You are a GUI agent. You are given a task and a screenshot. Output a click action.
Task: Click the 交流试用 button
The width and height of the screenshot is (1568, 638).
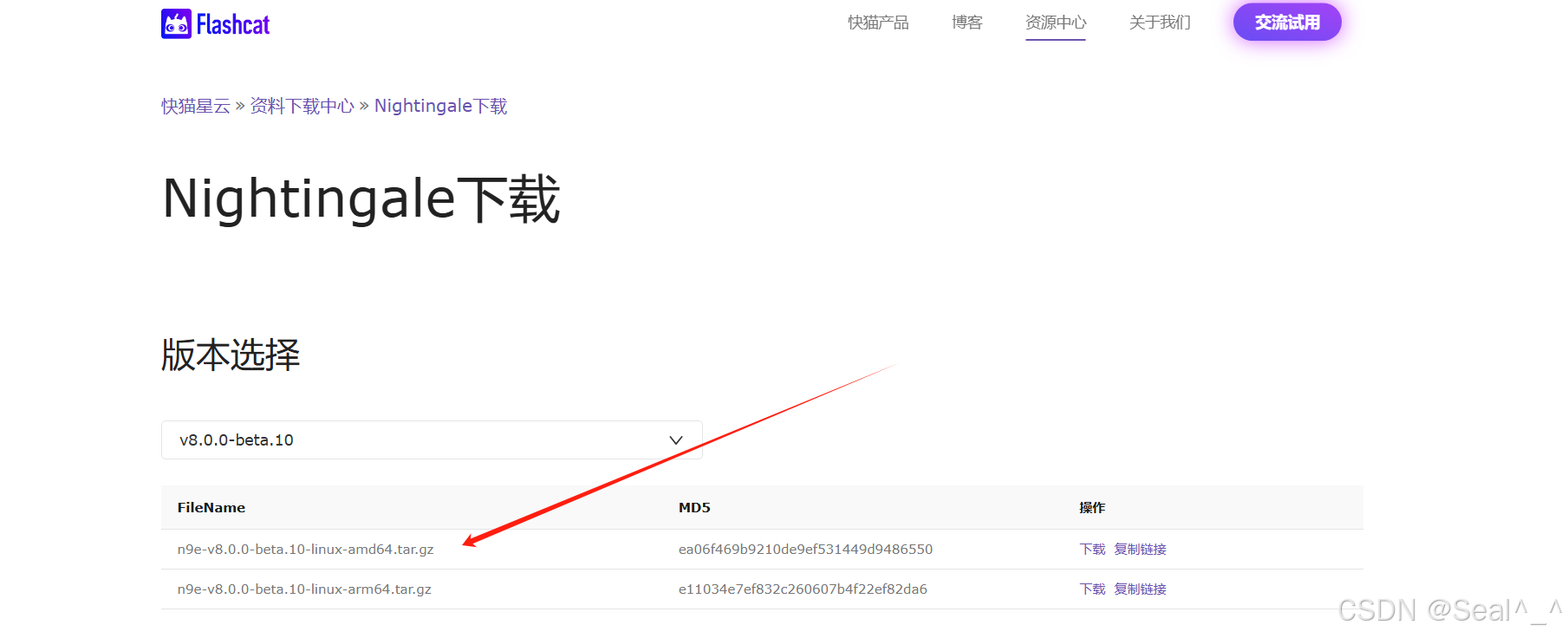click(1287, 23)
